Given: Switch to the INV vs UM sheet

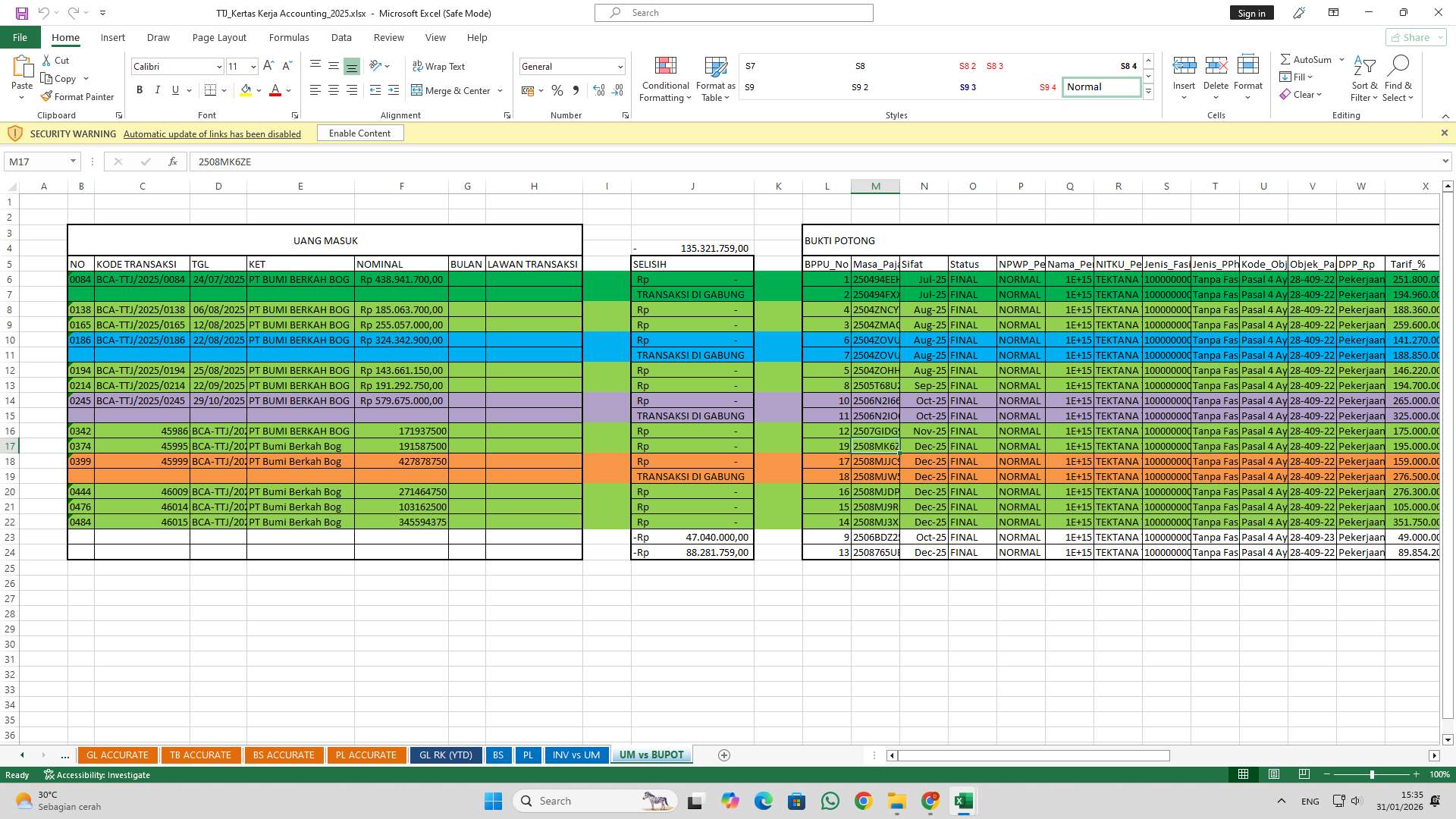Looking at the screenshot, I should pyautogui.click(x=576, y=755).
